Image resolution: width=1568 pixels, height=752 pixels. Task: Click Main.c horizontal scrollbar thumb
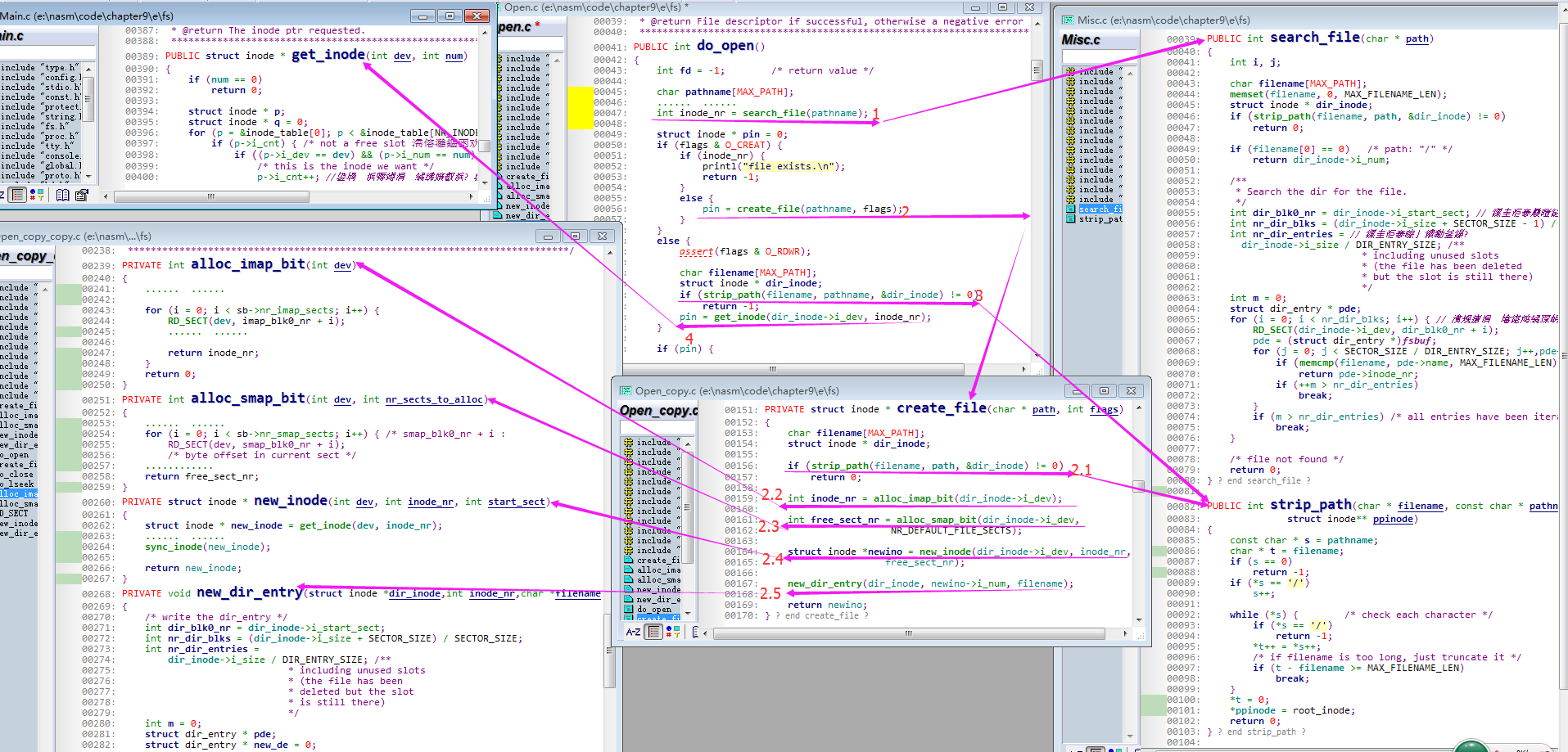[211, 196]
